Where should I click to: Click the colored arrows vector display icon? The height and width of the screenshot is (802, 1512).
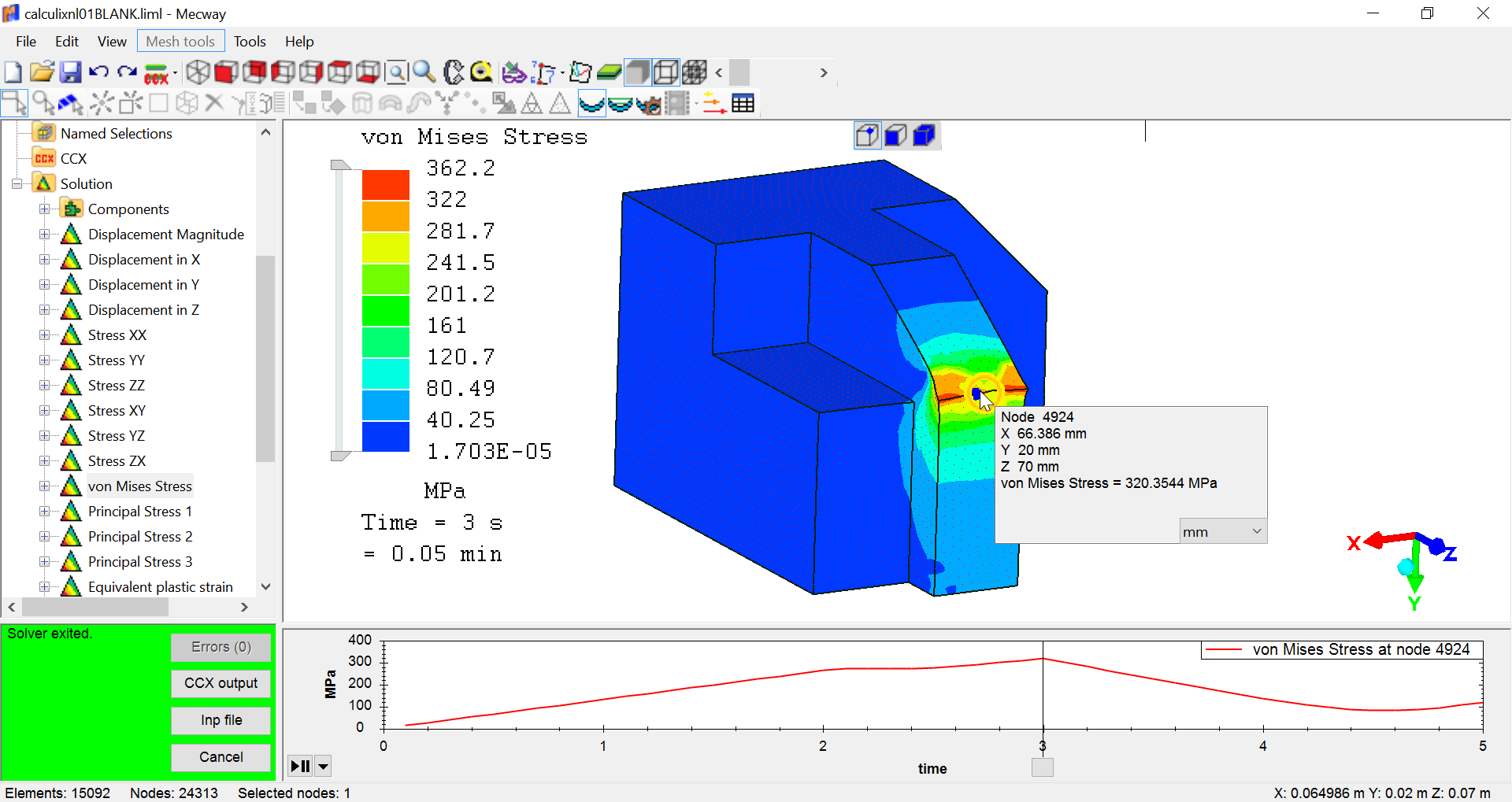[714, 103]
